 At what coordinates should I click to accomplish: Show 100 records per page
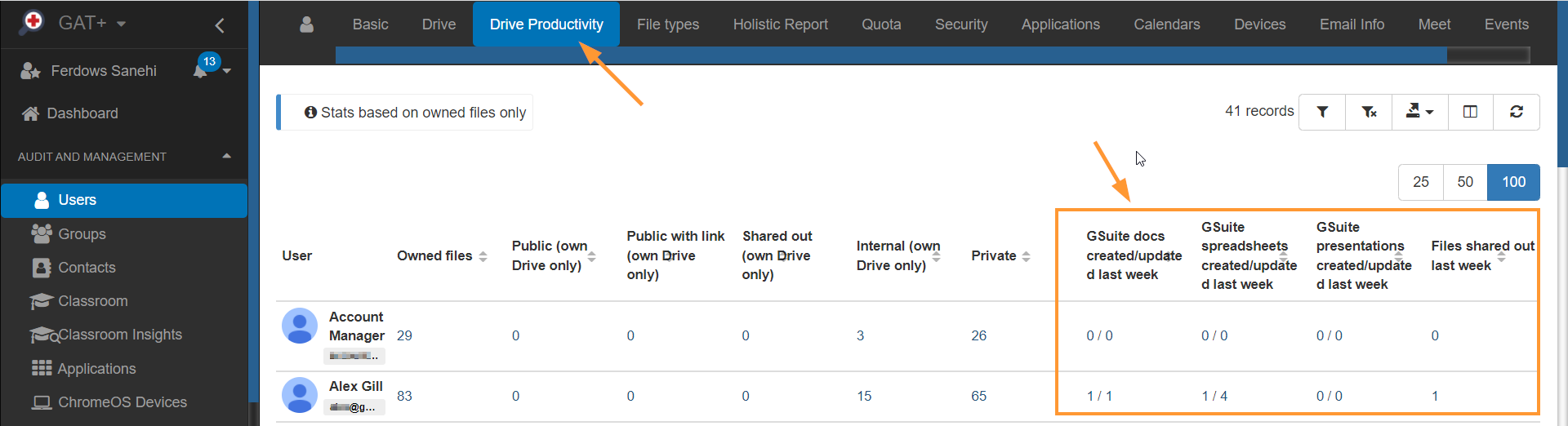pyautogui.click(x=1513, y=182)
